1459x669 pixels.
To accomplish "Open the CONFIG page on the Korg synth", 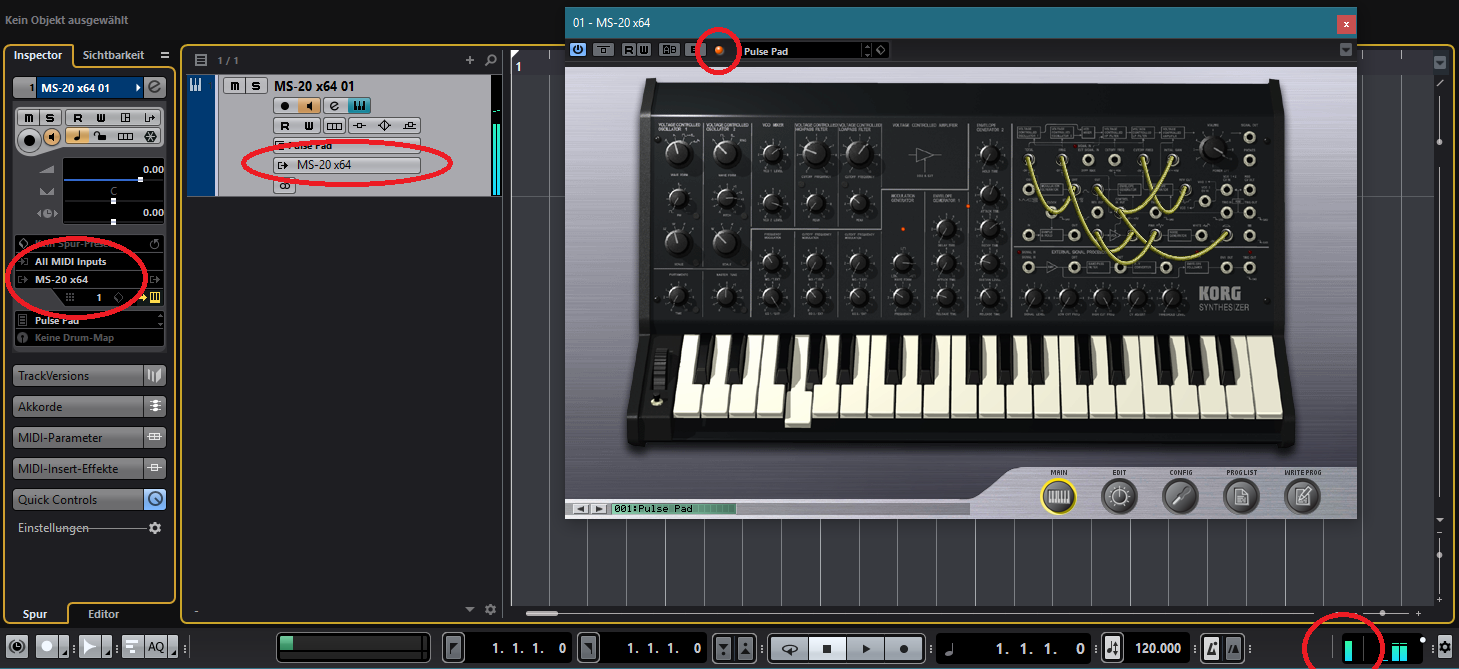I will pos(1180,495).
